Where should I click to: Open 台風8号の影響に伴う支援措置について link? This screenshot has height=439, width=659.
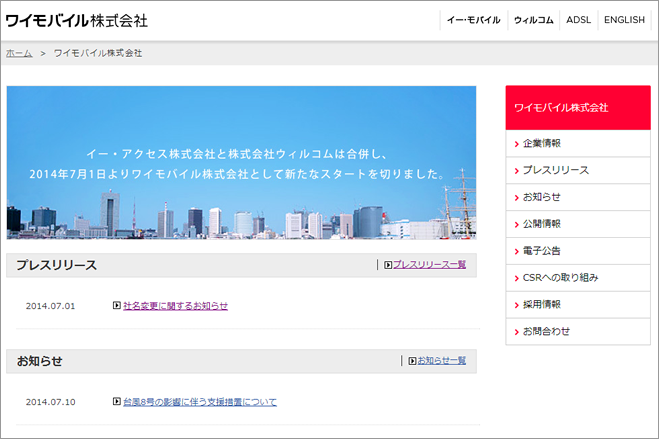point(200,402)
